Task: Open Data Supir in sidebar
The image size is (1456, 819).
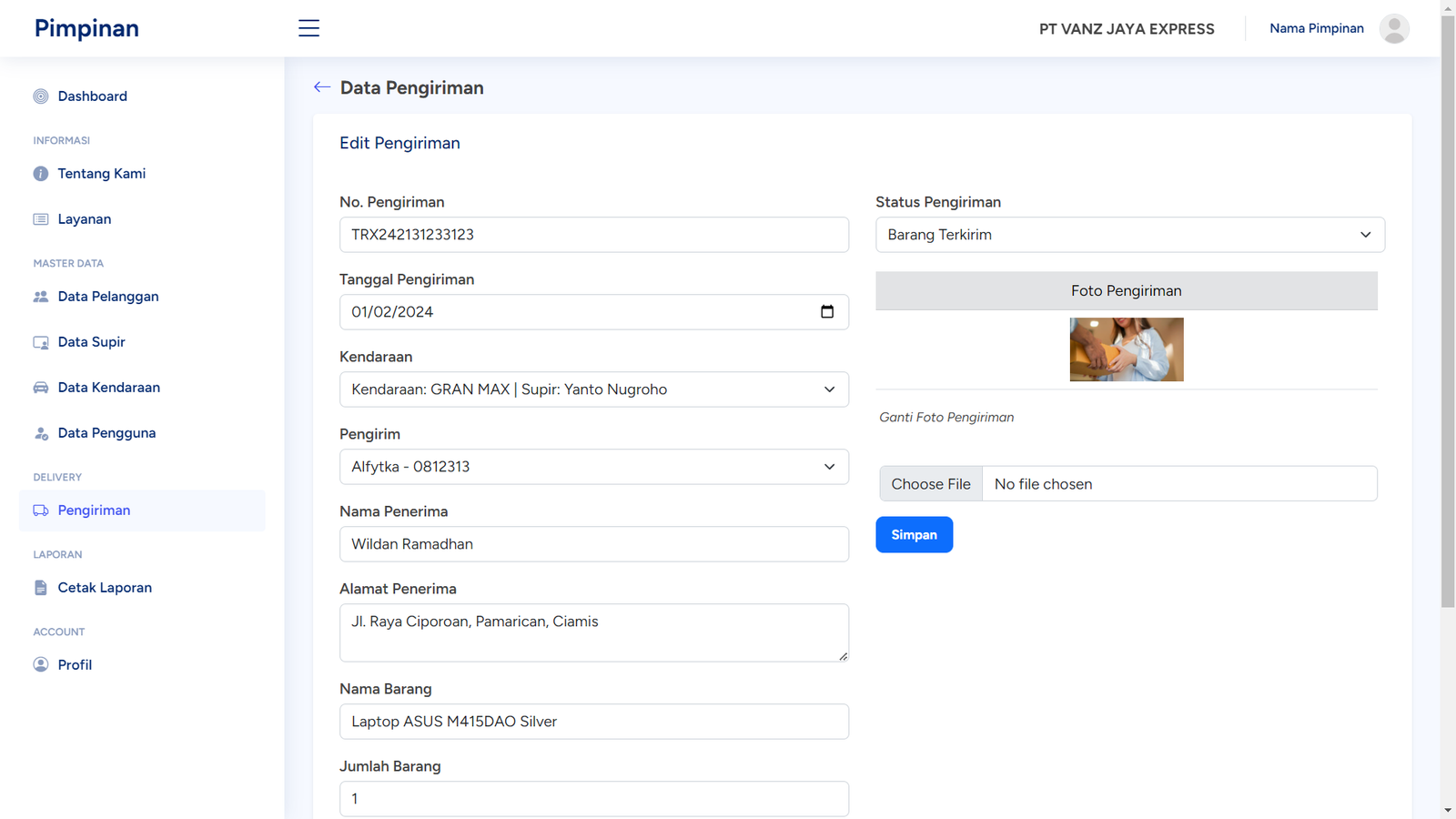Action: [91, 342]
